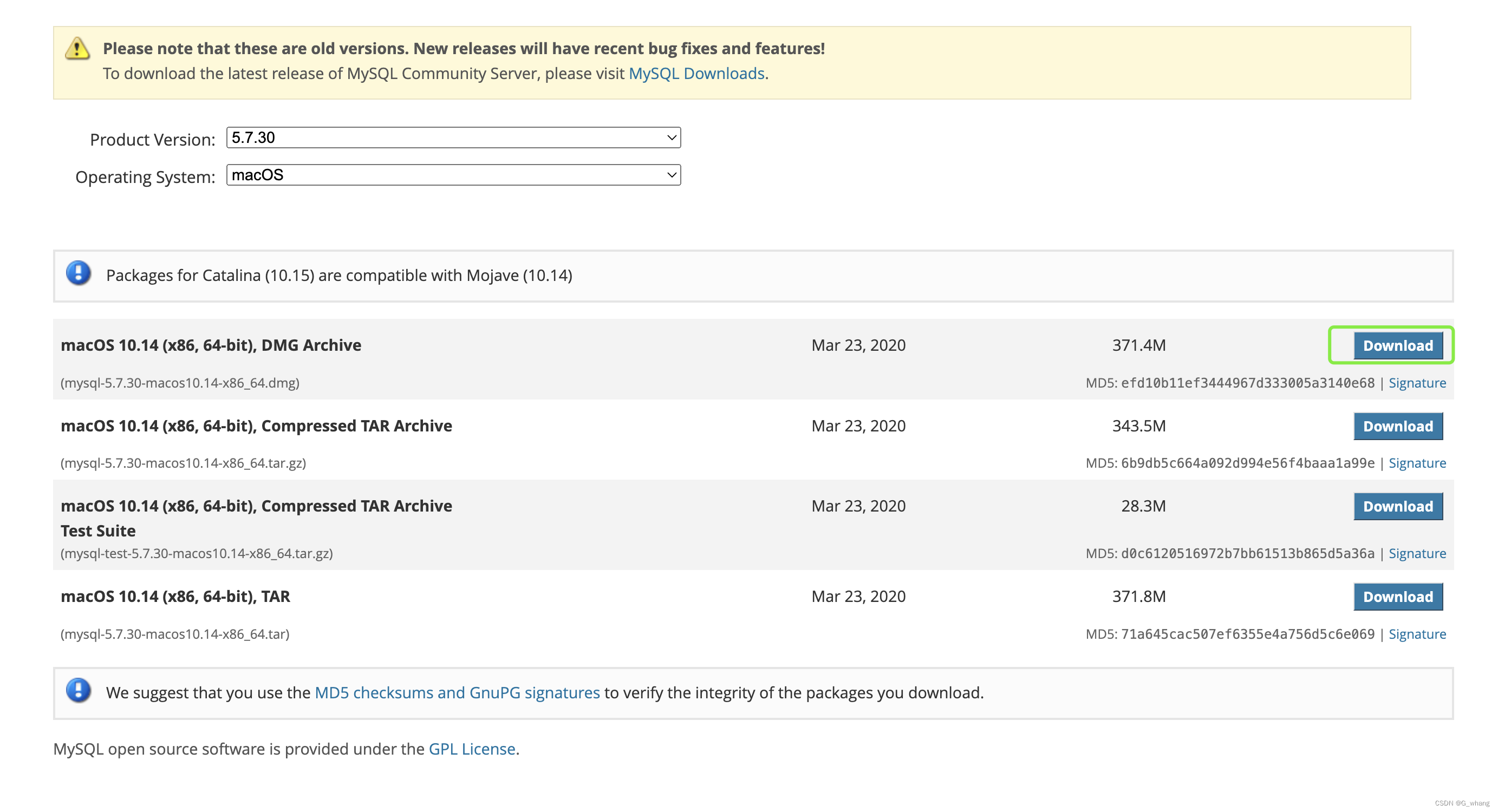This screenshot has height=812, width=1498.
Task: Click the blue info icon beside Catalina note
Action: pyautogui.click(x=79, y=273)
